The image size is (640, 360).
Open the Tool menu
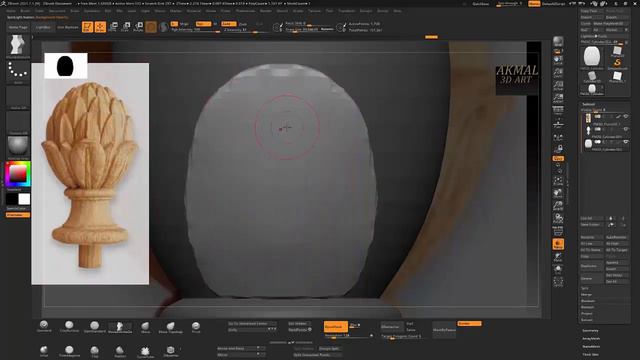[x=329, y=11]
